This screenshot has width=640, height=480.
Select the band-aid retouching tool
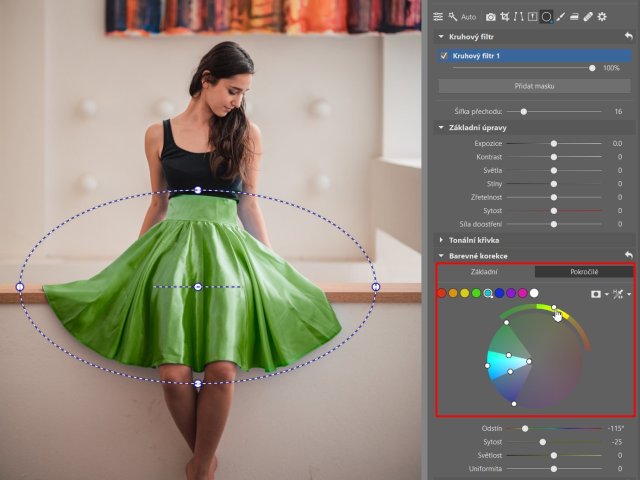pyautogui.click(x=588, y=17)
